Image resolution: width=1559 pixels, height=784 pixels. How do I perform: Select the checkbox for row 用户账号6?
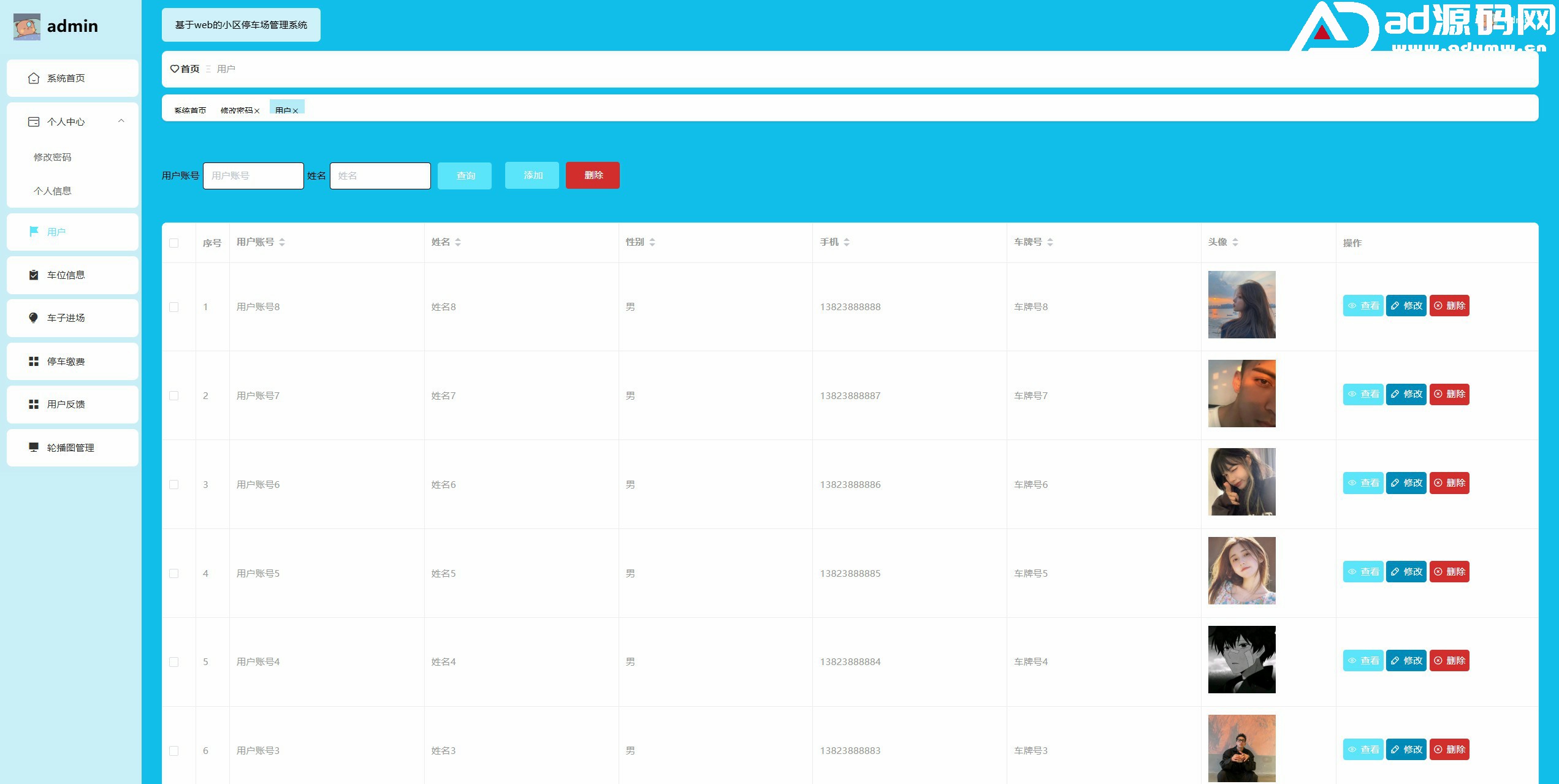(x=174, y=484)
